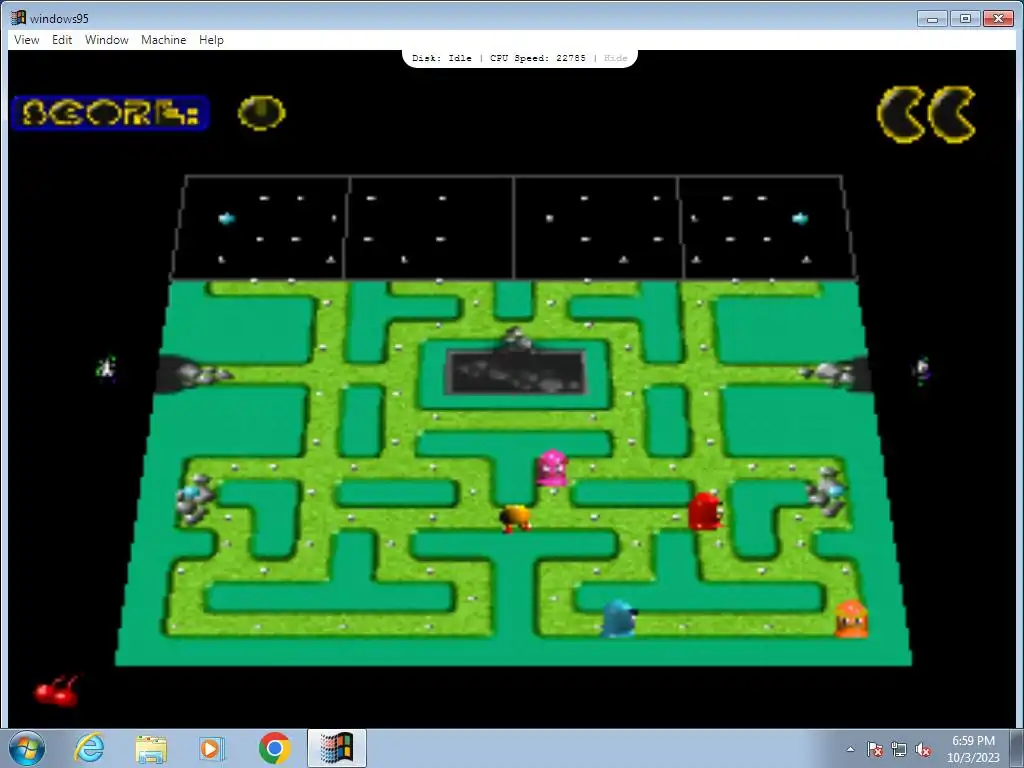Launch Google Chrome from taskbar
Screen dimensions: 1024x768
(275, 748)
